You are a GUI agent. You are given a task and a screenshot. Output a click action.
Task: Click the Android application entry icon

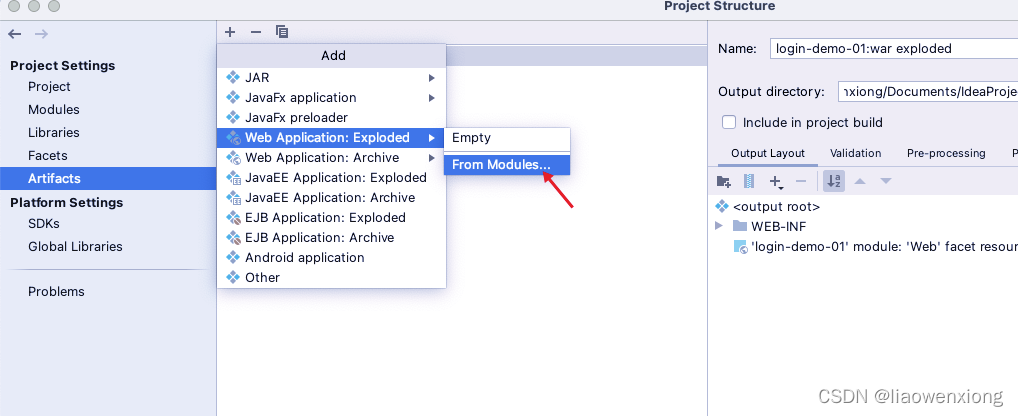(x=232, y=258)
